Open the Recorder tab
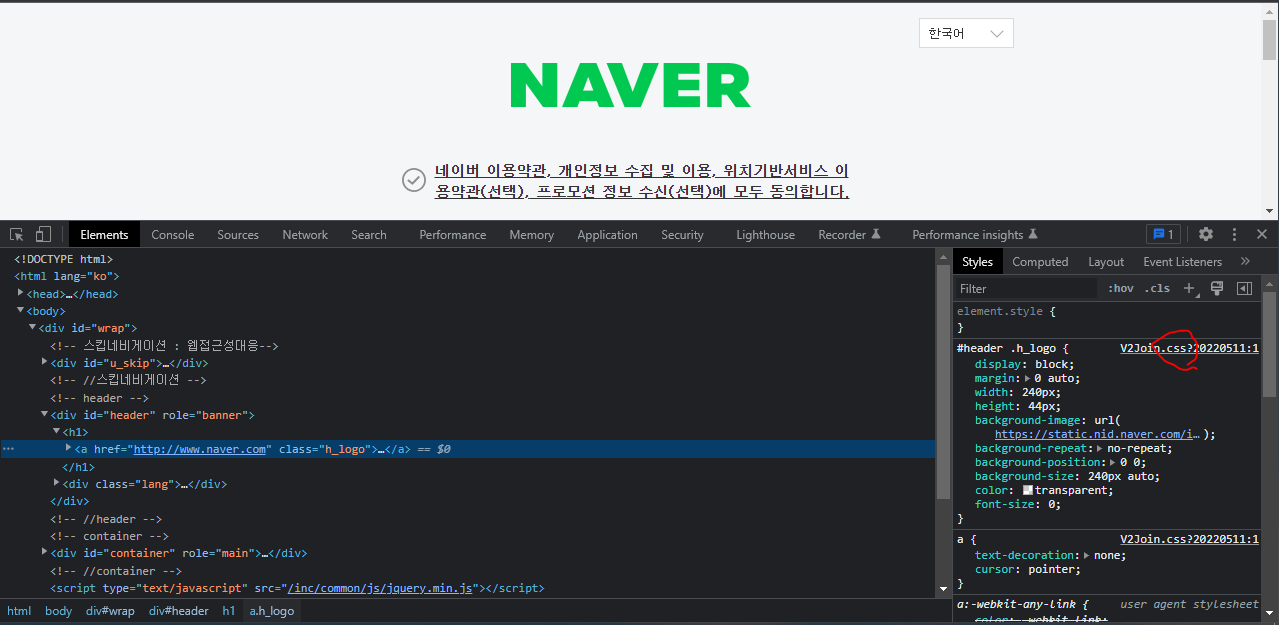Screen dimensions: 1279x625 point(849,234)
